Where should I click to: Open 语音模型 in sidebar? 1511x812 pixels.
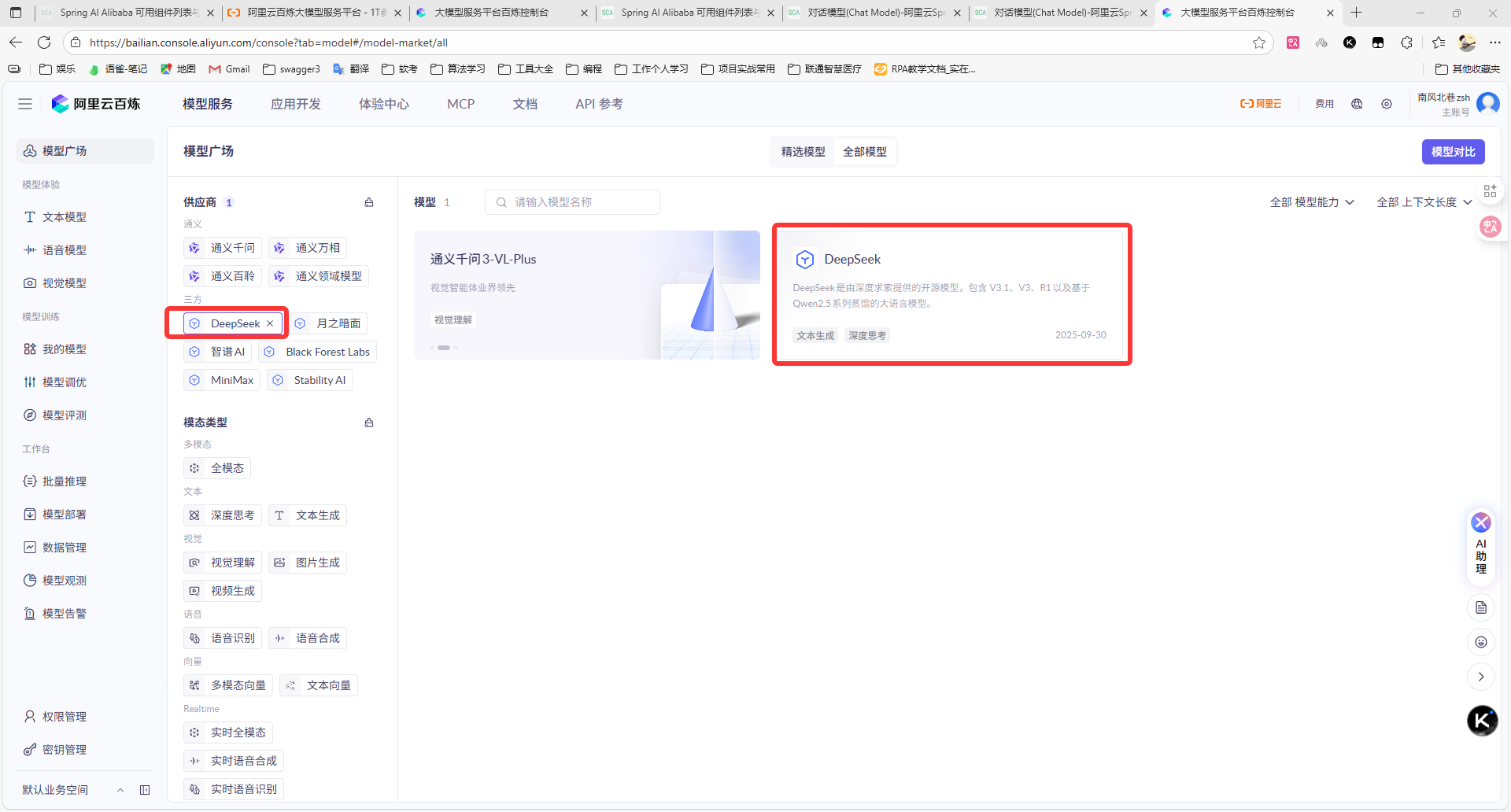point(85,250)
